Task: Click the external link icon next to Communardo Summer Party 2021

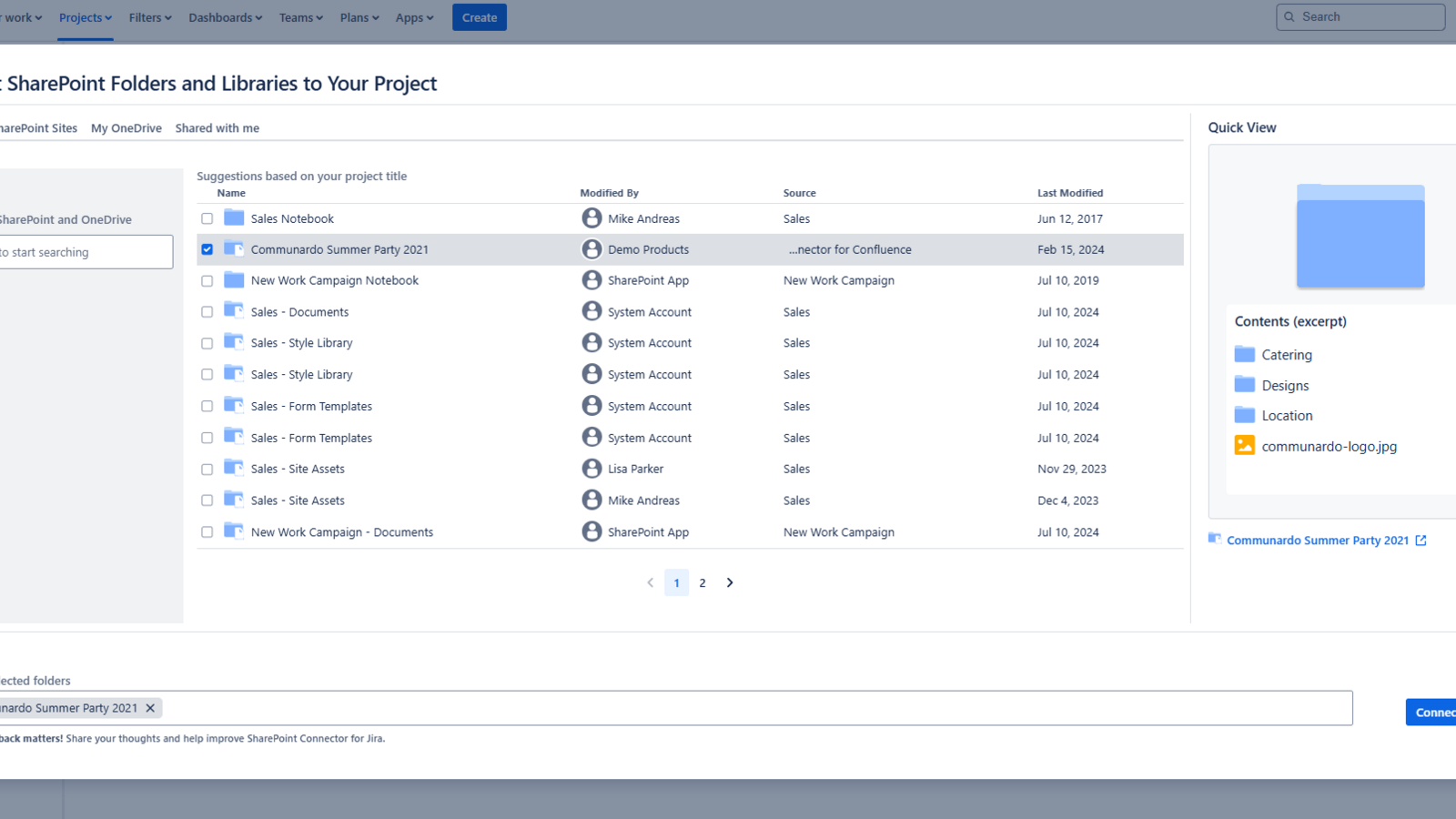Action: pyautogui.click(x=1421, y=541)
